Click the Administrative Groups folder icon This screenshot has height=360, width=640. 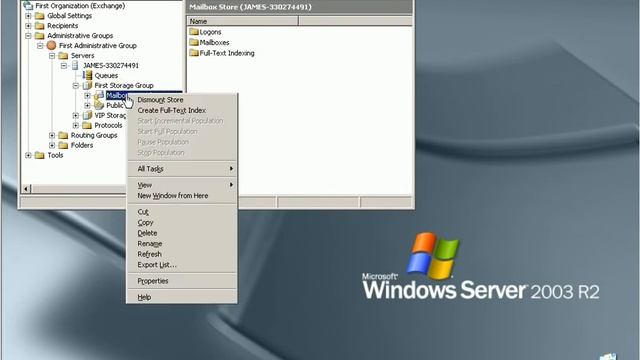click(40, 36)
